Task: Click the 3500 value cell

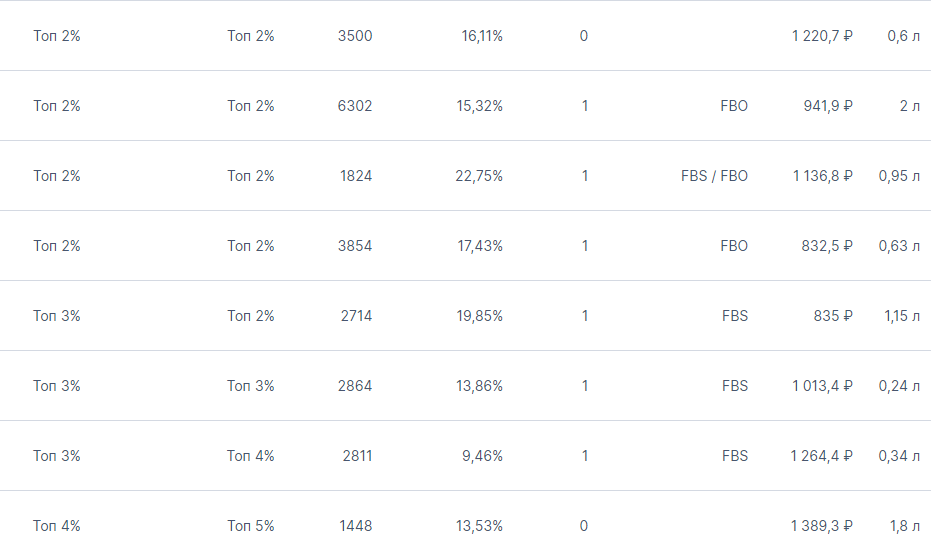Action: click(355, 36)
